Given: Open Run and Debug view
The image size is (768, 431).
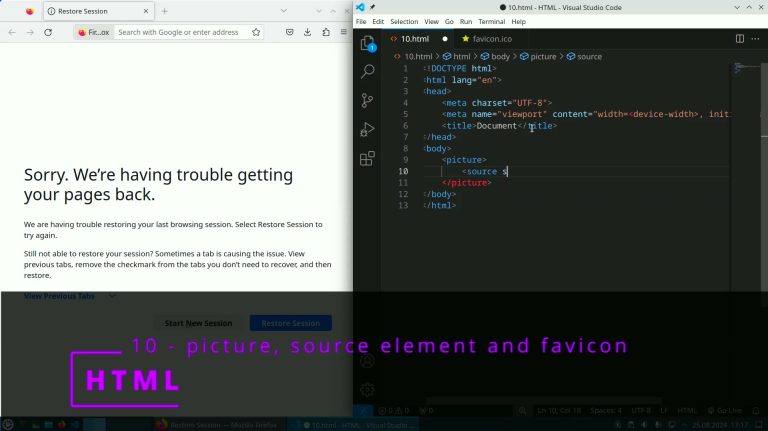Looking at the screenshot, I should click(x=367, y=129).
